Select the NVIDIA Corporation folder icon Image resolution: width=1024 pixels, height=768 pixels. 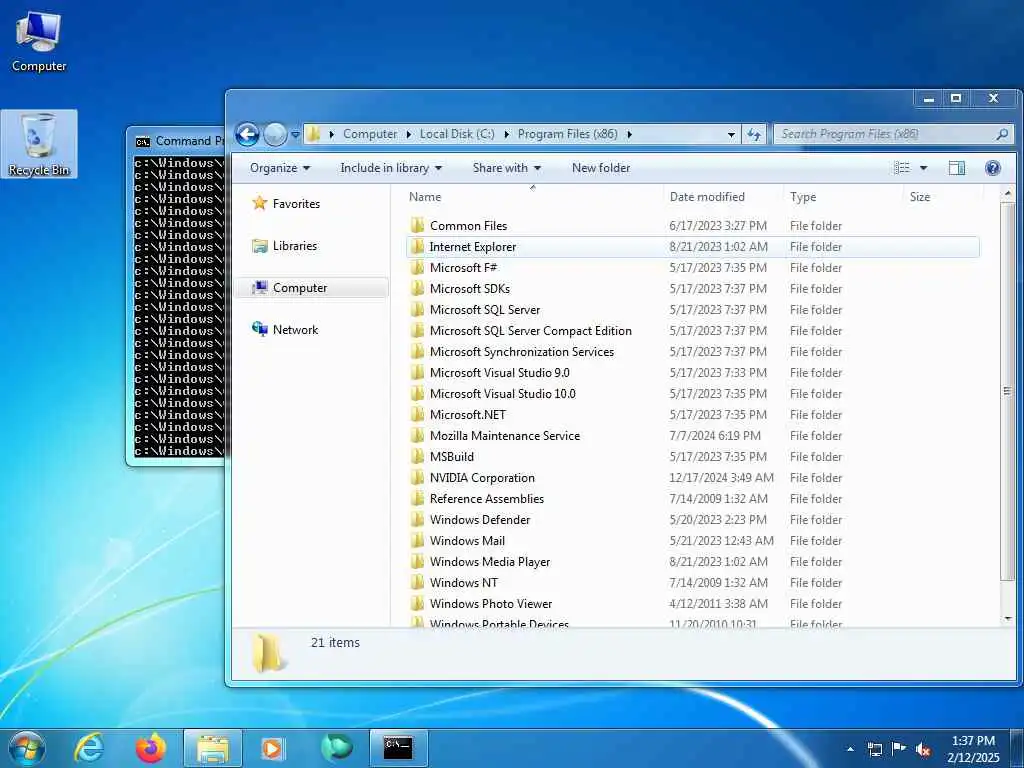[417, 478]
